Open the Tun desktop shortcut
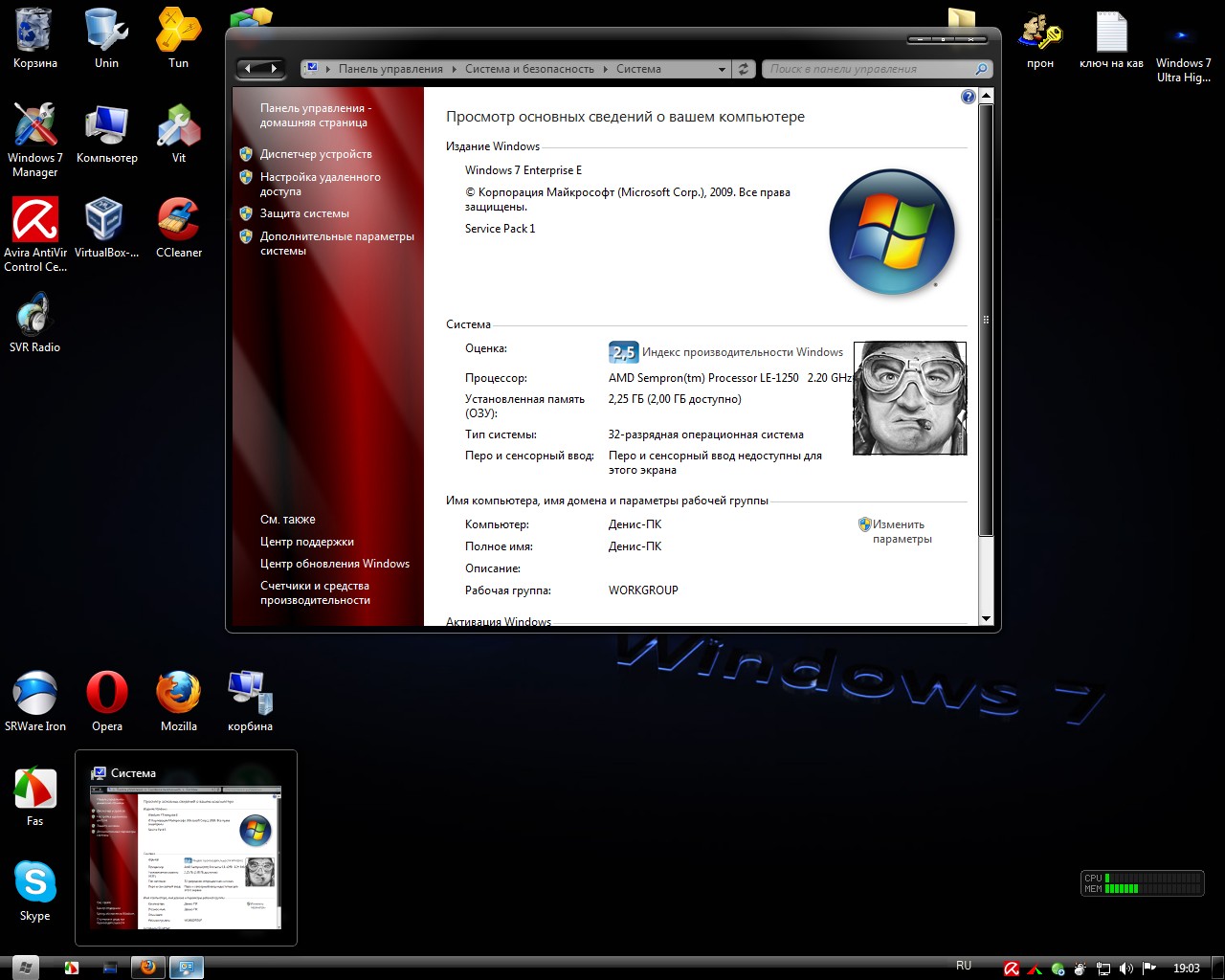The width and height of the screenshot is (1225, 980). (x=178, y=38)
